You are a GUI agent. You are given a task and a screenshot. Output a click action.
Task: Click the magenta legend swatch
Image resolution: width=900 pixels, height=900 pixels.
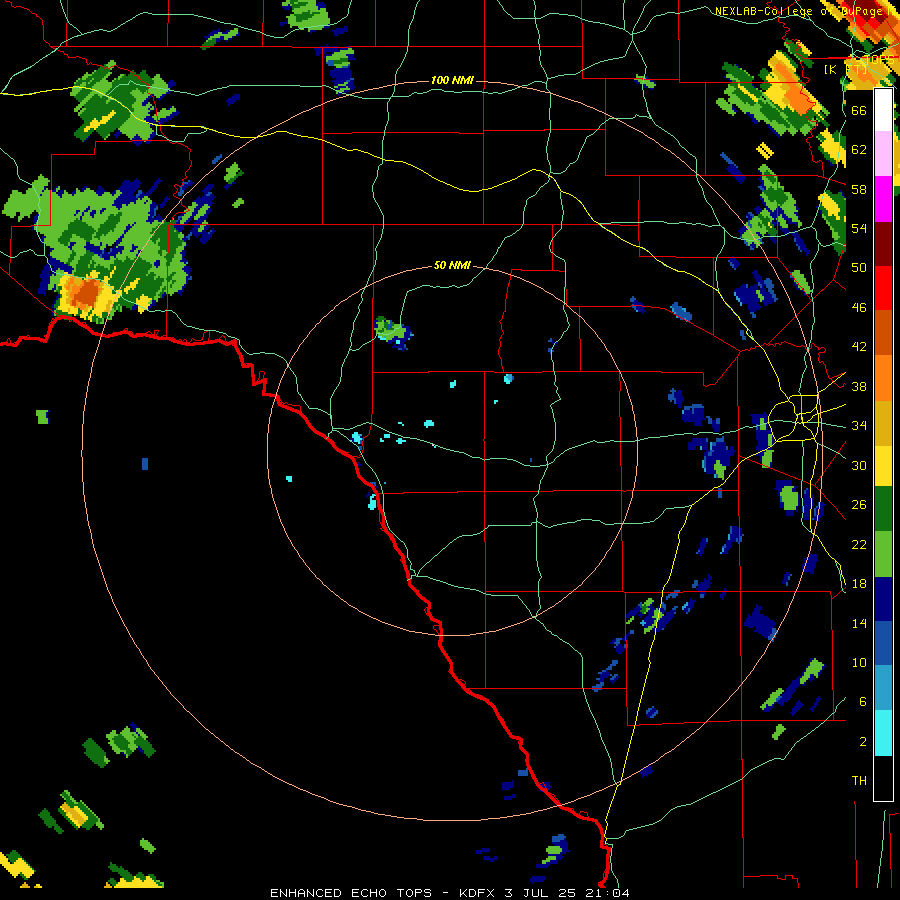883,199
